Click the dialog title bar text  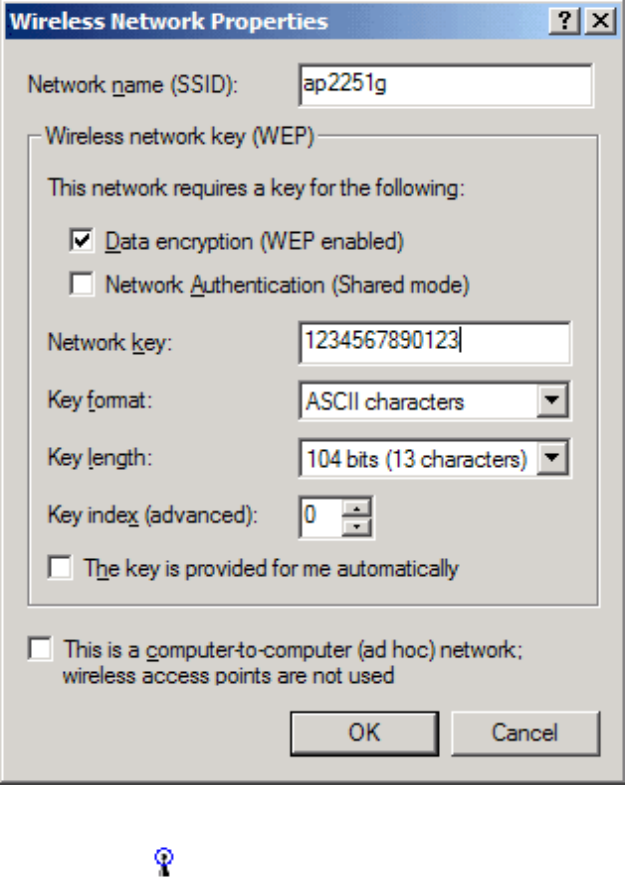tap(168, 19)
